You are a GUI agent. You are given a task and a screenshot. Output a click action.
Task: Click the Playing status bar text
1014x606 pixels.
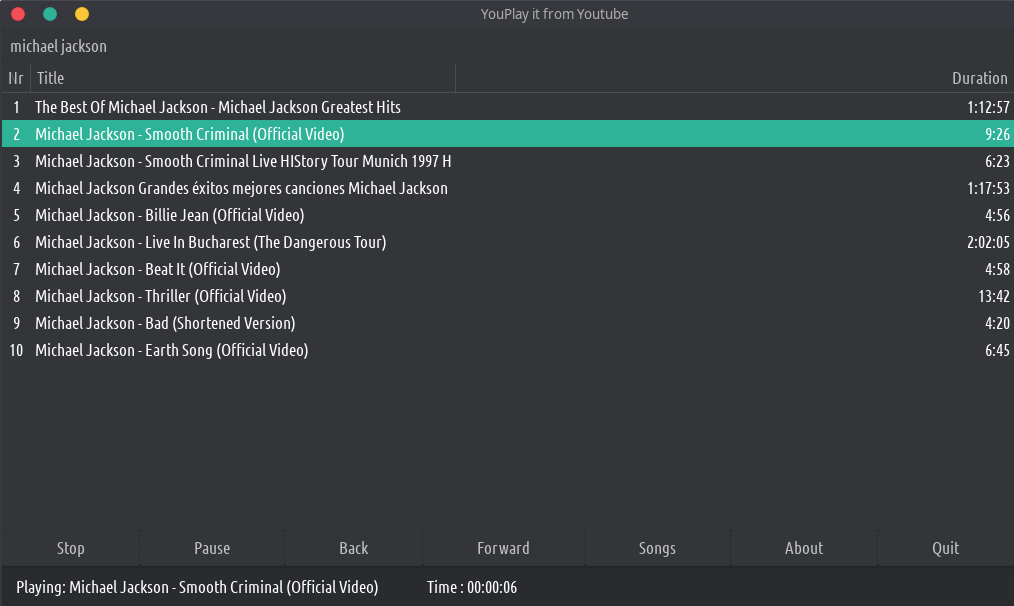(x=197, y=587)
